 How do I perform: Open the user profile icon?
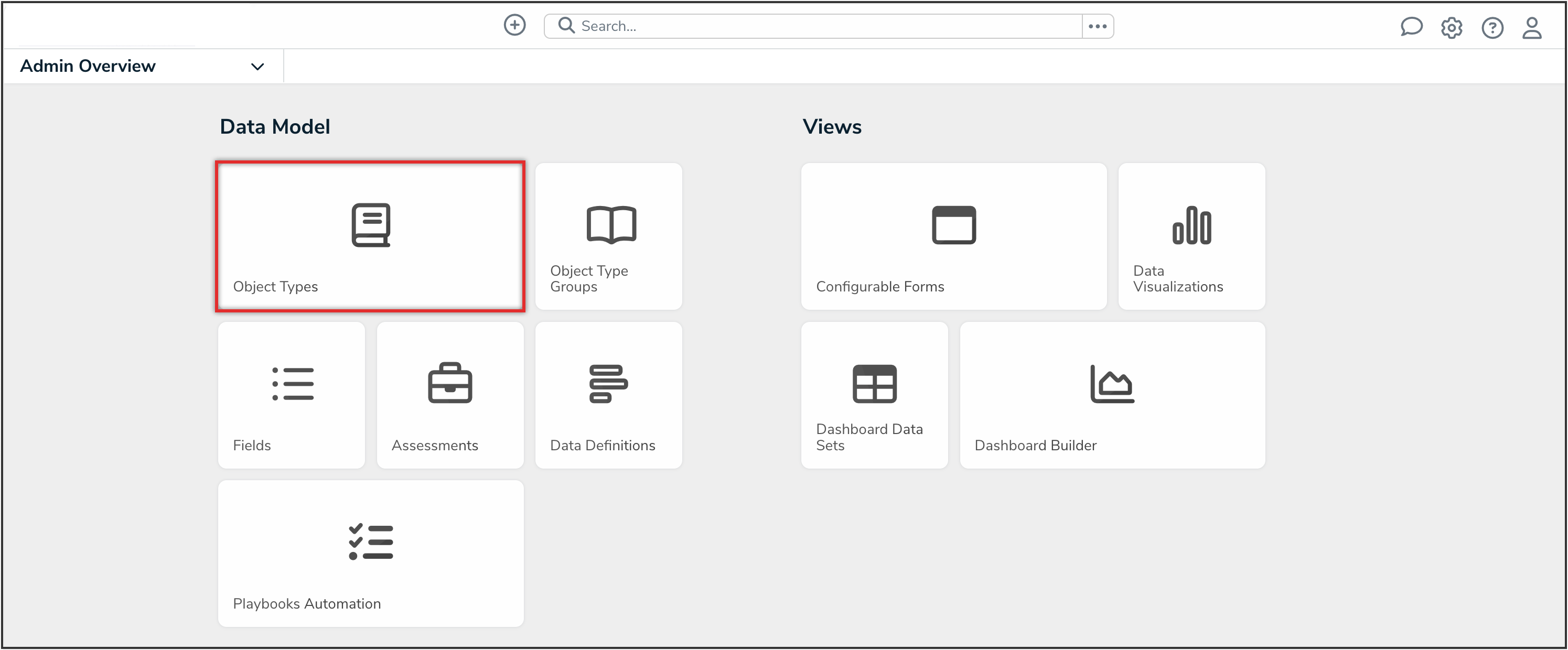(1532, 27)
